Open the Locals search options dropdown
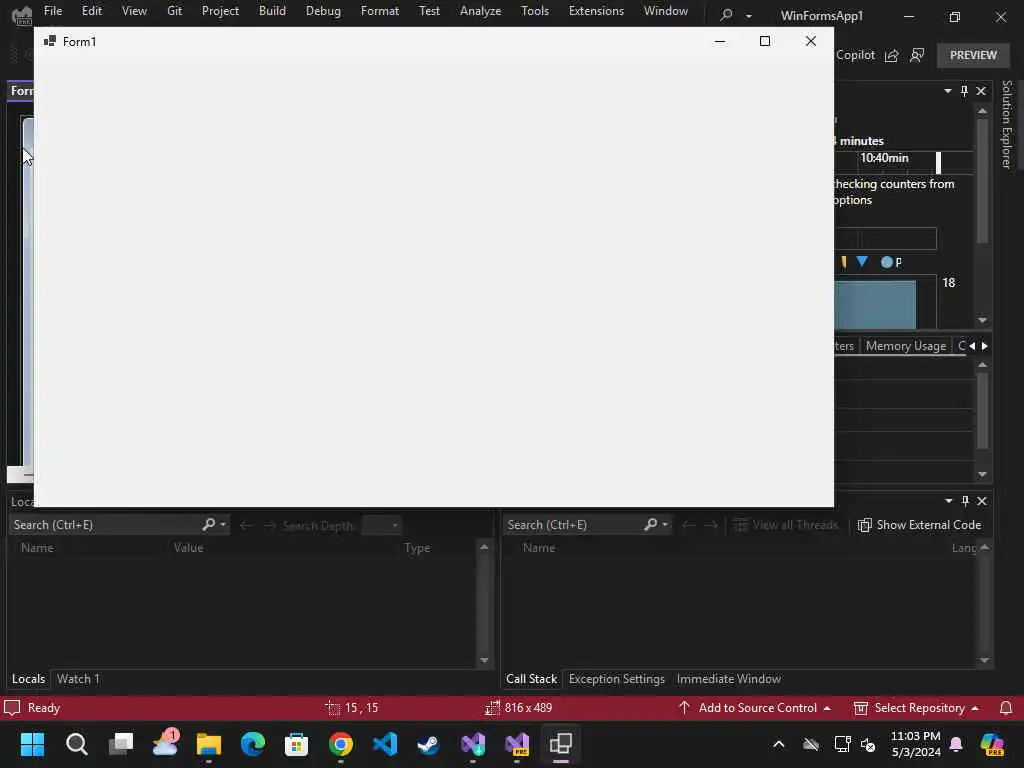The width and height of the screenshot is (1024, 768). (223, 525)
